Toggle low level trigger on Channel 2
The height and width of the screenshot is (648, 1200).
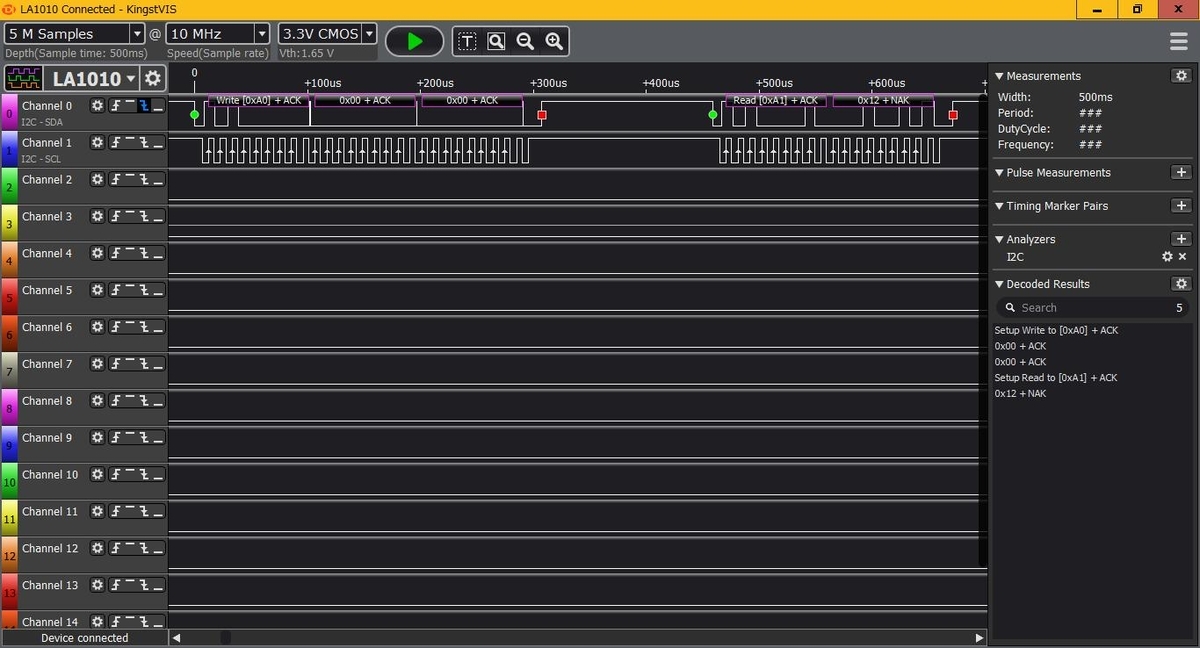158,179
